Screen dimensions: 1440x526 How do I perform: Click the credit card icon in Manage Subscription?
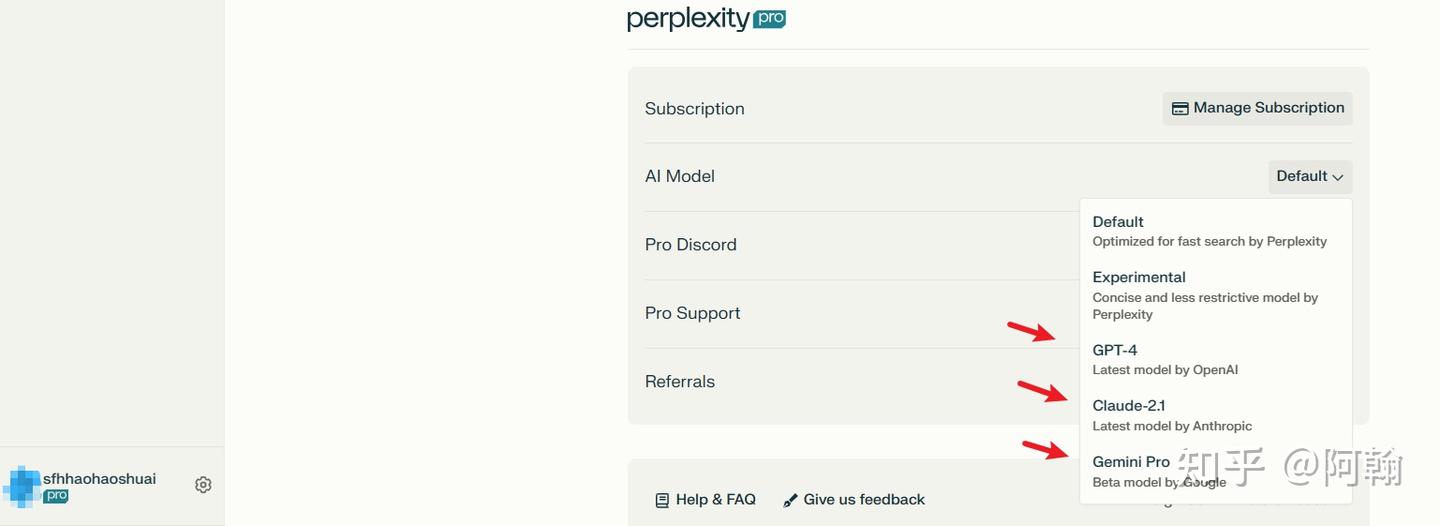coord(1180,108)
